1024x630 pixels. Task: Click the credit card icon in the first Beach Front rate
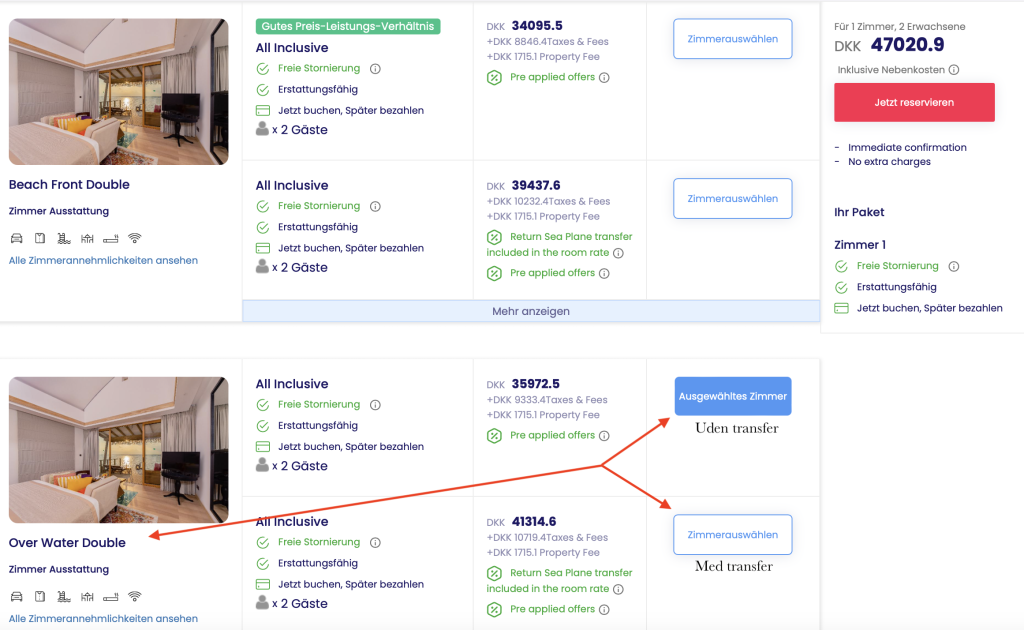coord(263,110)
